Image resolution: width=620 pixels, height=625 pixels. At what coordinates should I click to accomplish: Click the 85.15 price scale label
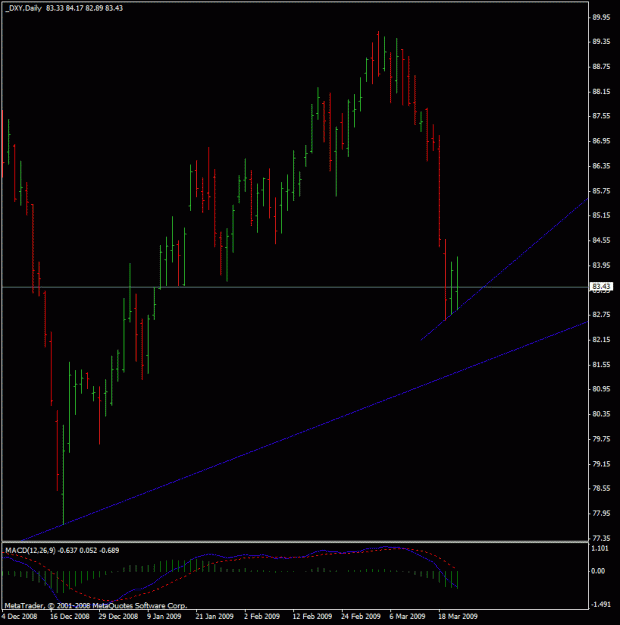[x=601, y=215]
